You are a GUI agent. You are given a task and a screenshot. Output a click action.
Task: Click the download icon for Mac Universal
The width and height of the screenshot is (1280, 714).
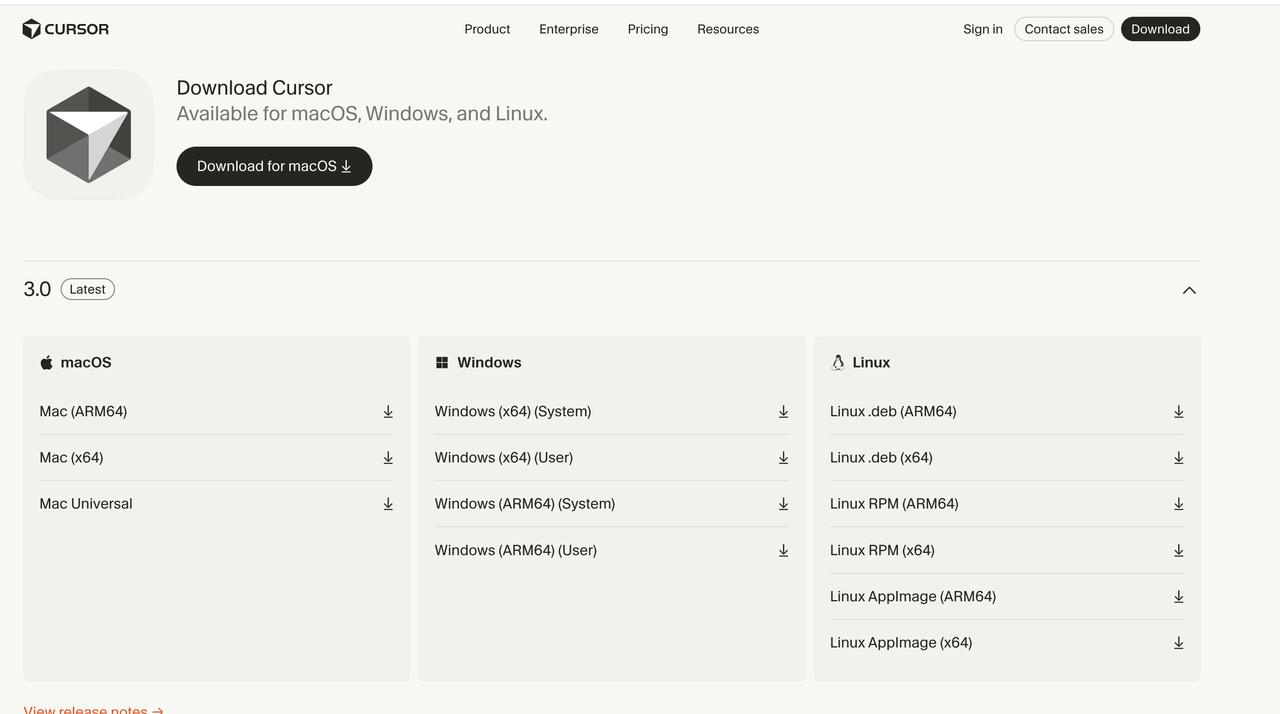pyautogui.click(x=388, y=504)
